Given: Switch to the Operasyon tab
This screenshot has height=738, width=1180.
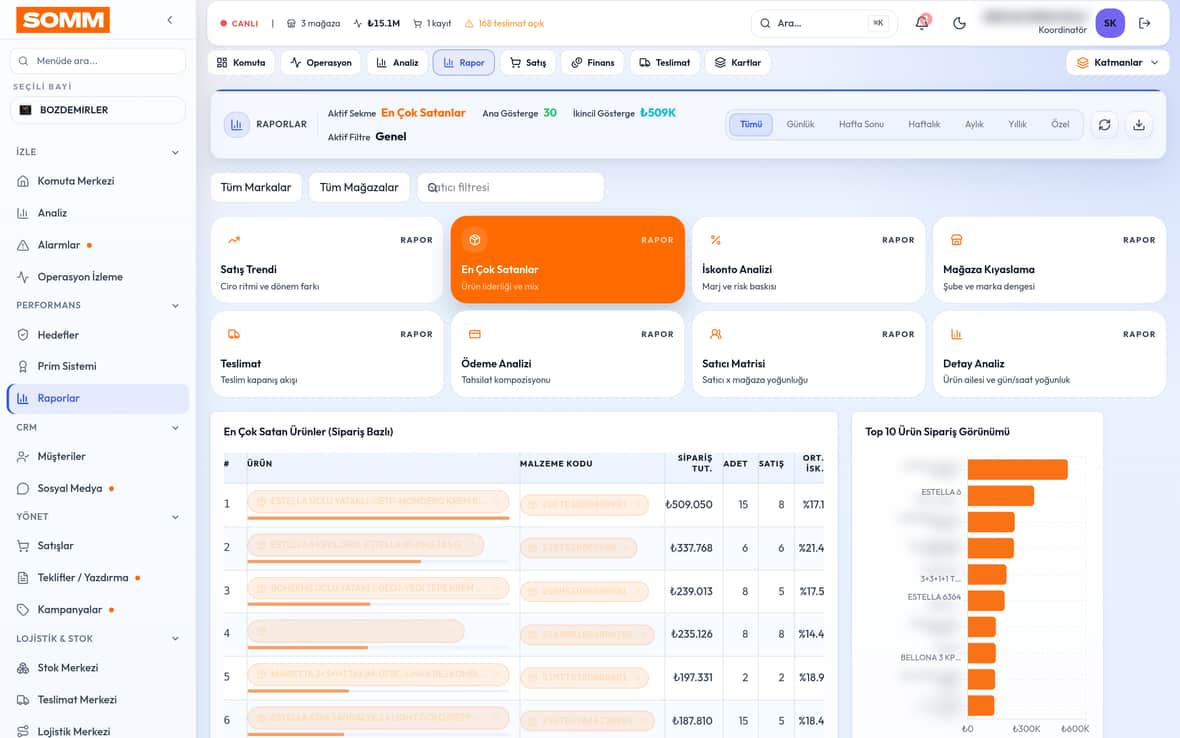Looking at the screenshot, I should 321,62.
